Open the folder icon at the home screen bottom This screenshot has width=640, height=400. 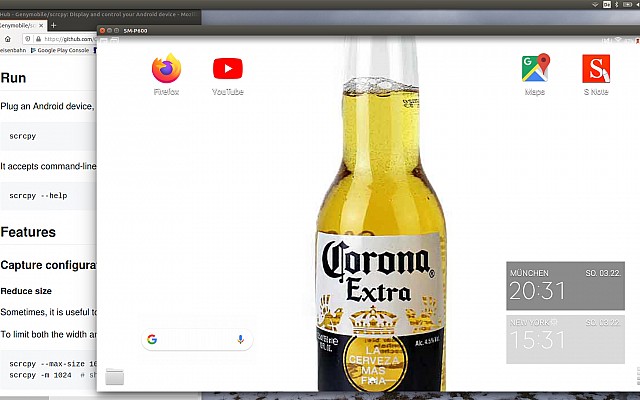tap(115, 376)
